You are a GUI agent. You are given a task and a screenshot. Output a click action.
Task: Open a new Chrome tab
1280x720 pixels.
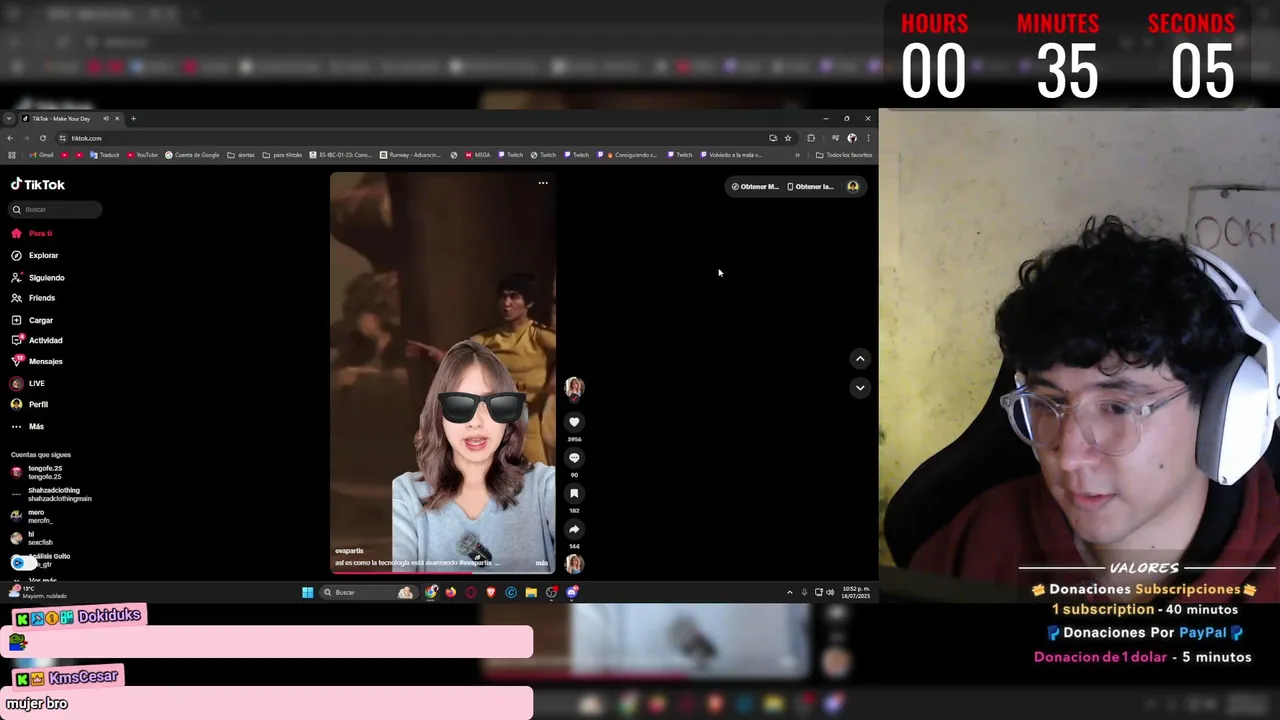133,119
